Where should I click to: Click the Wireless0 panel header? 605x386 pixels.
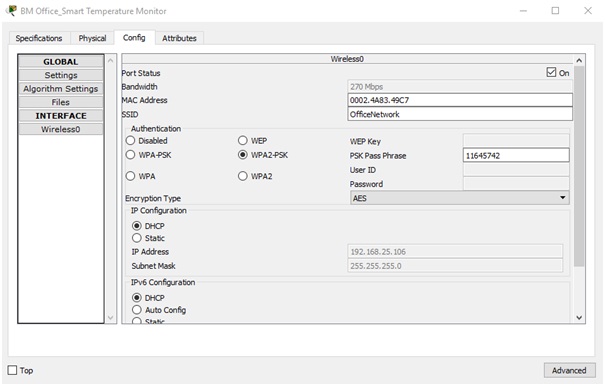click(347, 59)
